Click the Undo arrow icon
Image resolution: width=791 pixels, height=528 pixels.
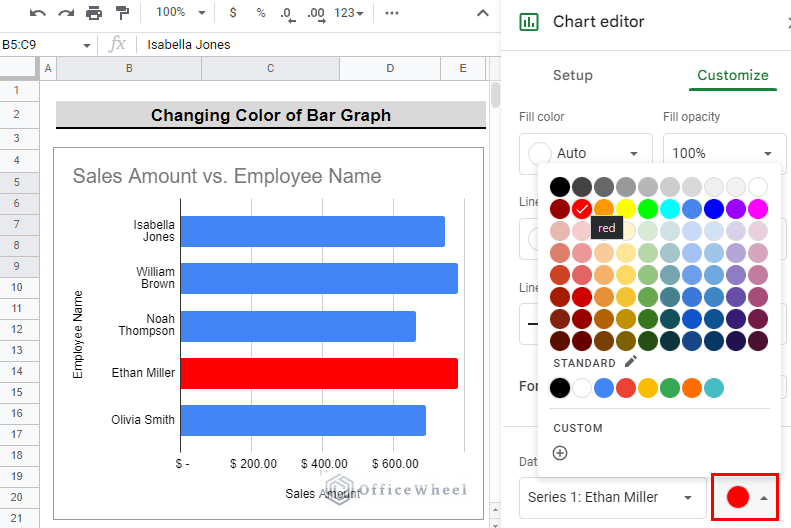(38, 13)
